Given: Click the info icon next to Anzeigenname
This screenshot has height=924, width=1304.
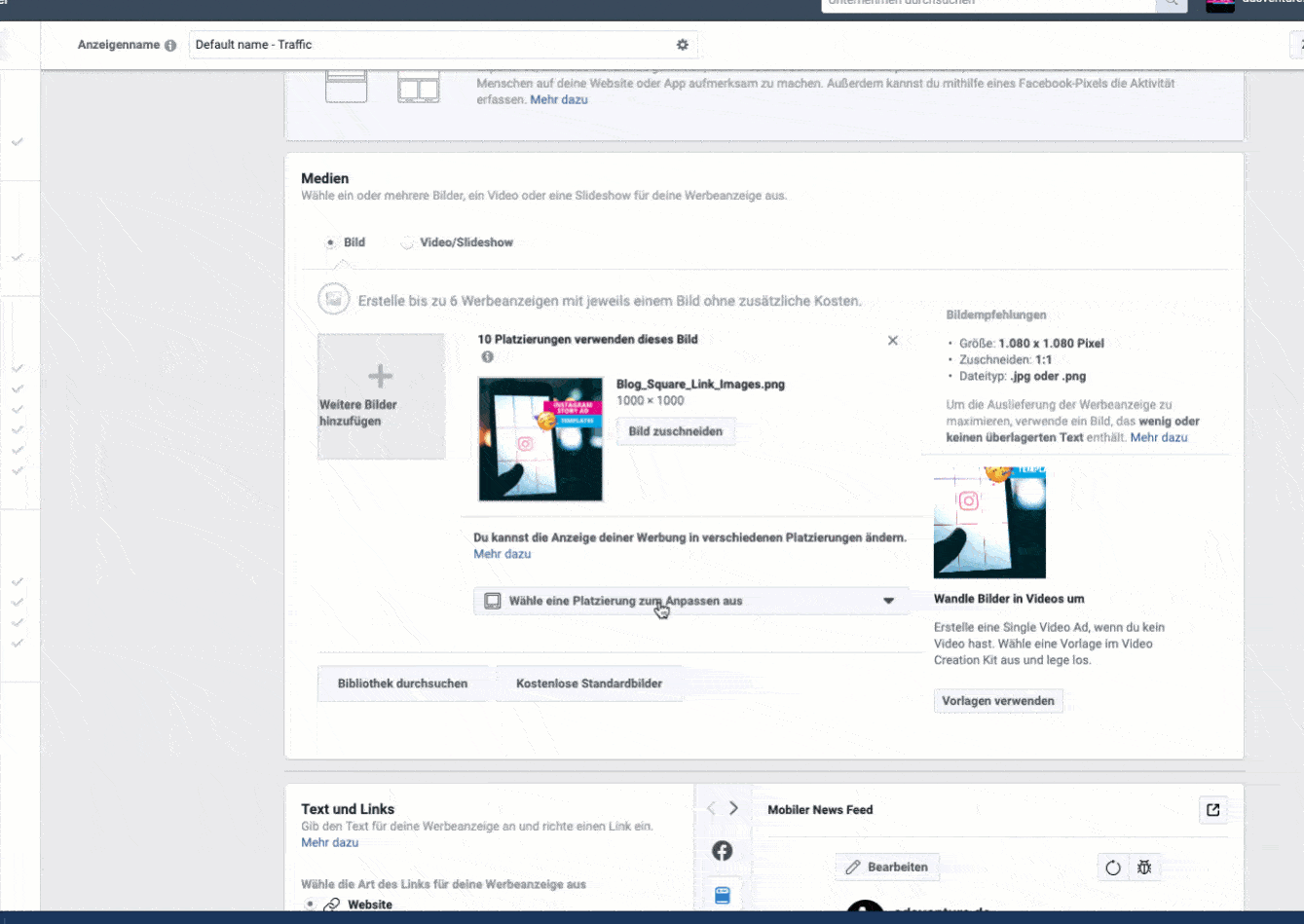Looking at the screenshot, I should pos(170,46).
